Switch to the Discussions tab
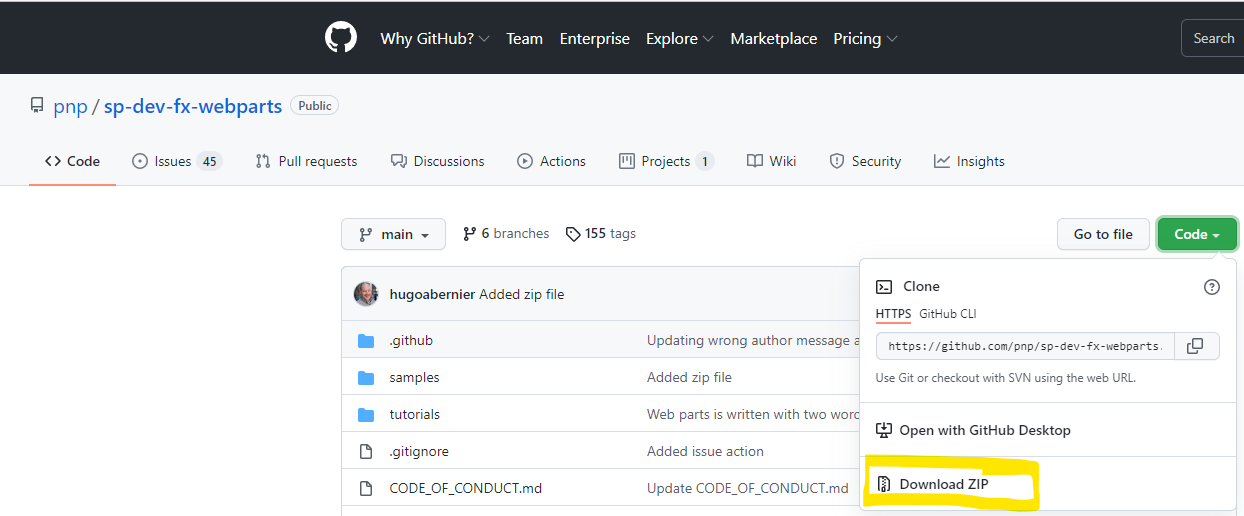Image resolution: width=1244 pixels, height=516 pixels. tap(437, 161)
